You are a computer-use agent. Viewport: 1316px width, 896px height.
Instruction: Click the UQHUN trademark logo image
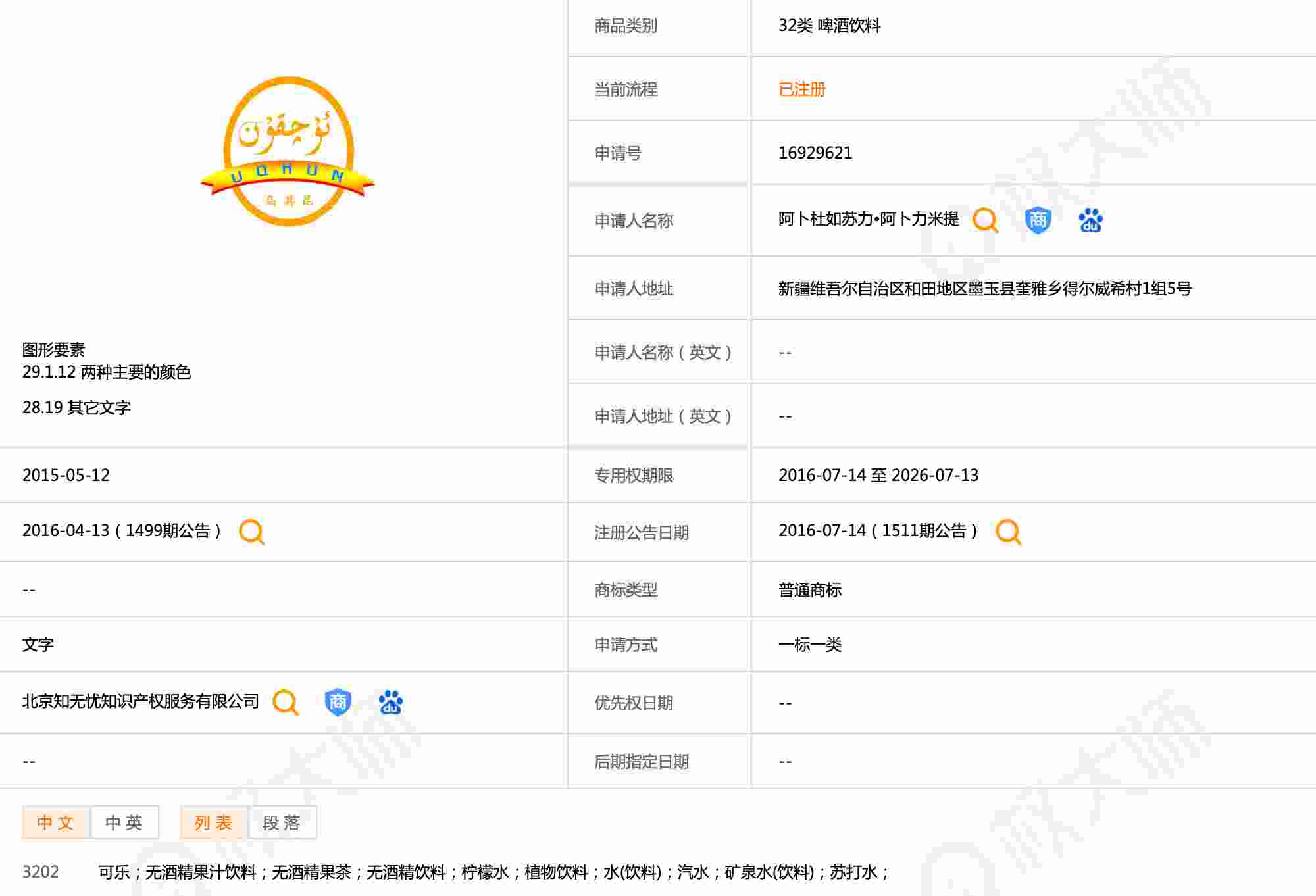click(288, 152)
